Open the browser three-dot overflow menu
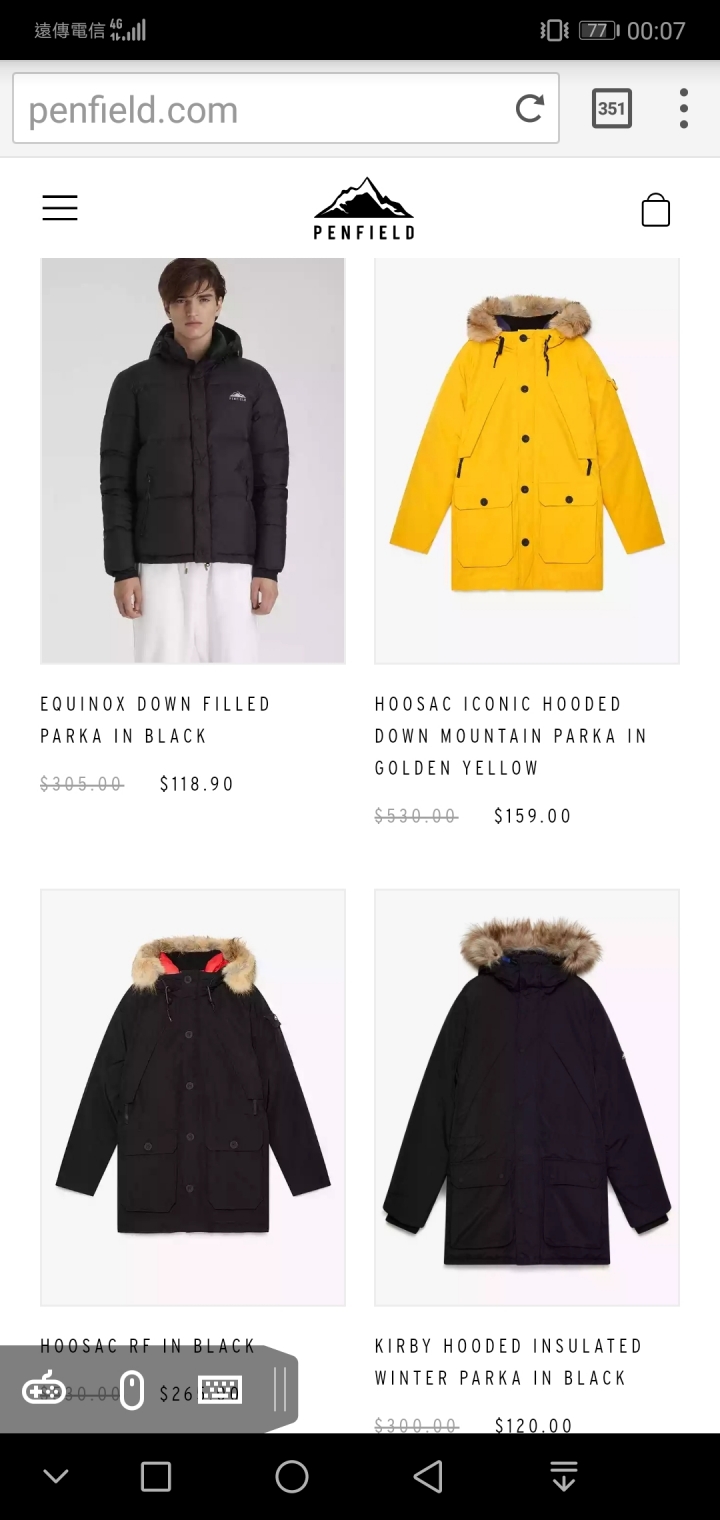This screenshot has height=1520, width=720. coord(684,108)
